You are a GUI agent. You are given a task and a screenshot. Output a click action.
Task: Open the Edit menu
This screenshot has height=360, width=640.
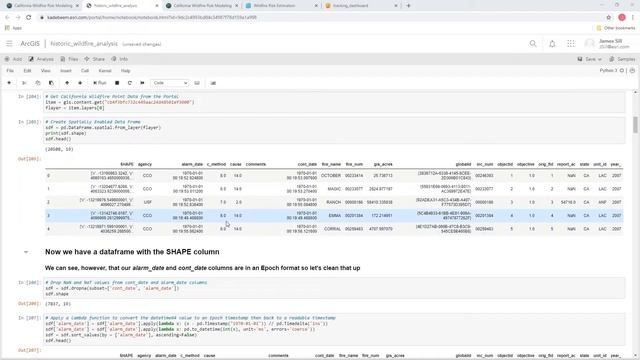(27, 71)
